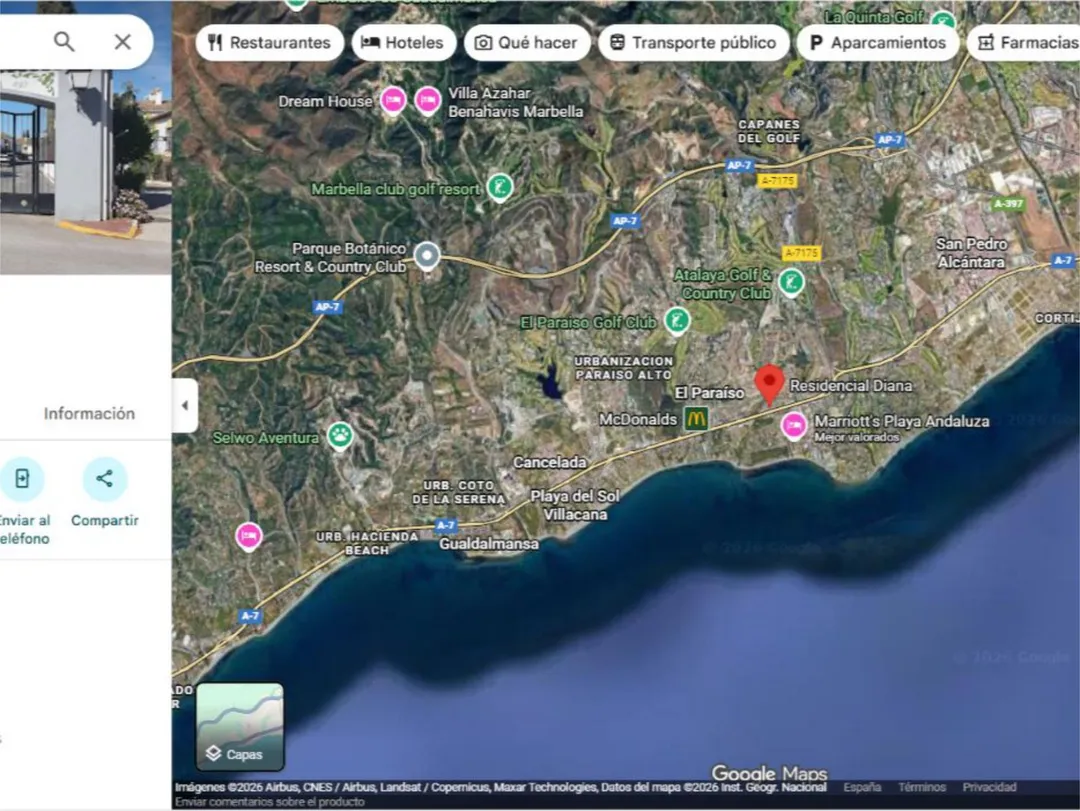Open the Capas layers switcher
This screenshot has width=1080, height=811.
(x=240, y=727)
